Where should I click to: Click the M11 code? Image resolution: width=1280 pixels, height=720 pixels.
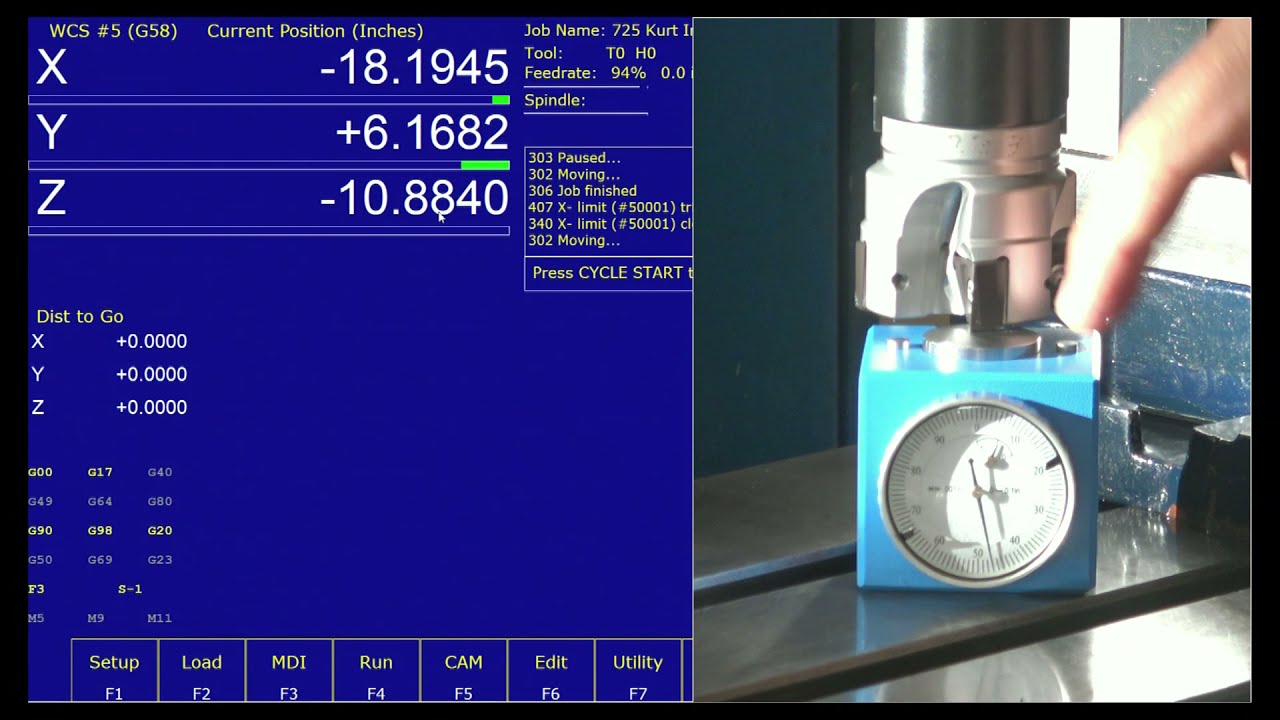click(160, 619)
